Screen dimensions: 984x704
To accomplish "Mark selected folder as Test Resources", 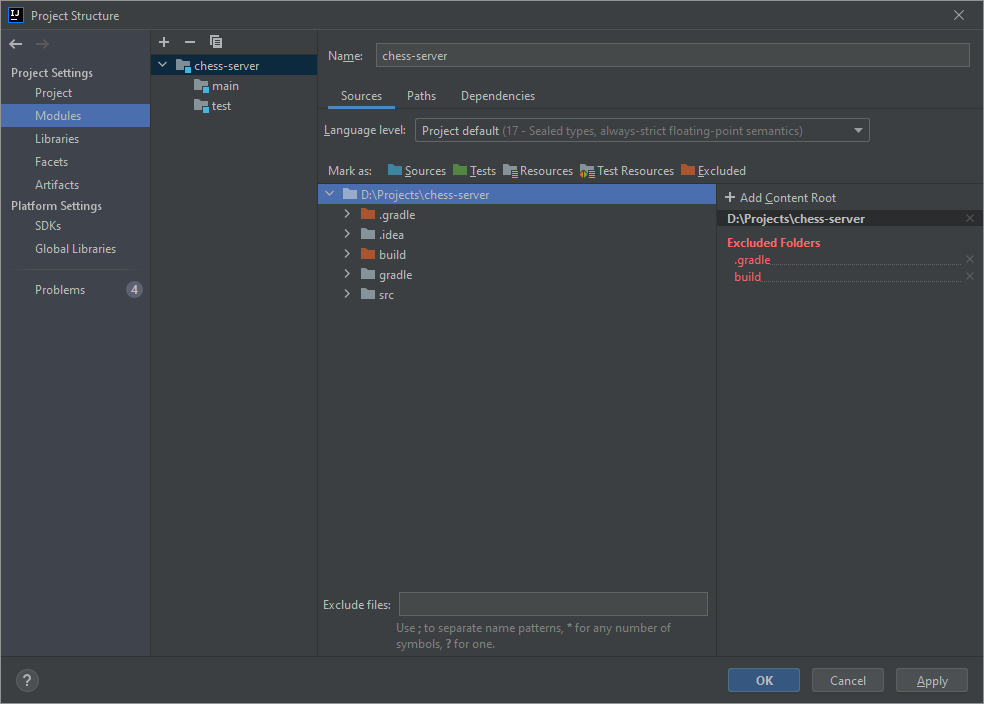I will tap(627, 171).
